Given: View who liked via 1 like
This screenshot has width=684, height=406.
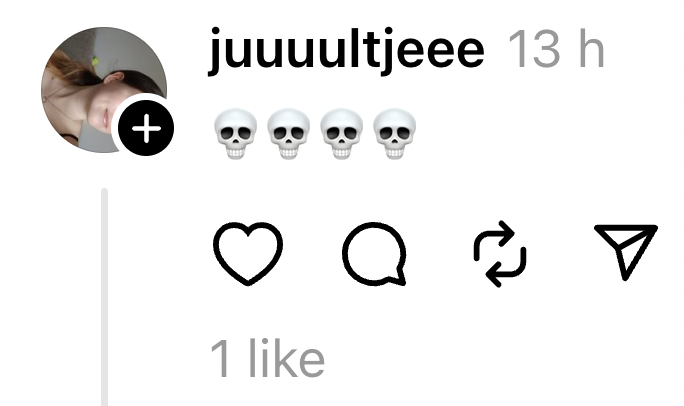Looking at the screenshot, I should click(267, 360).
